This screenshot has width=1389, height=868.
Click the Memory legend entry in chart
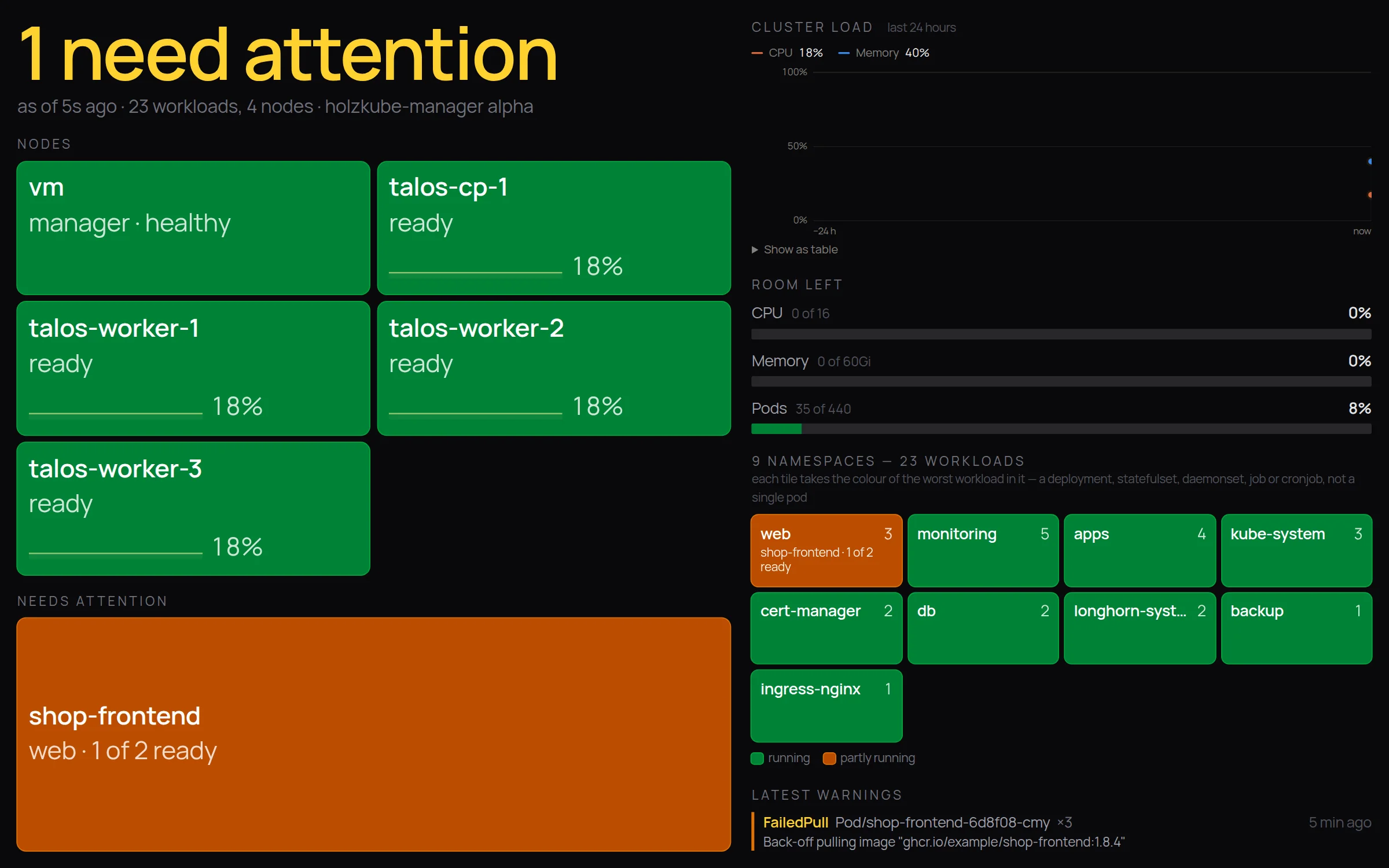point(884,53)
